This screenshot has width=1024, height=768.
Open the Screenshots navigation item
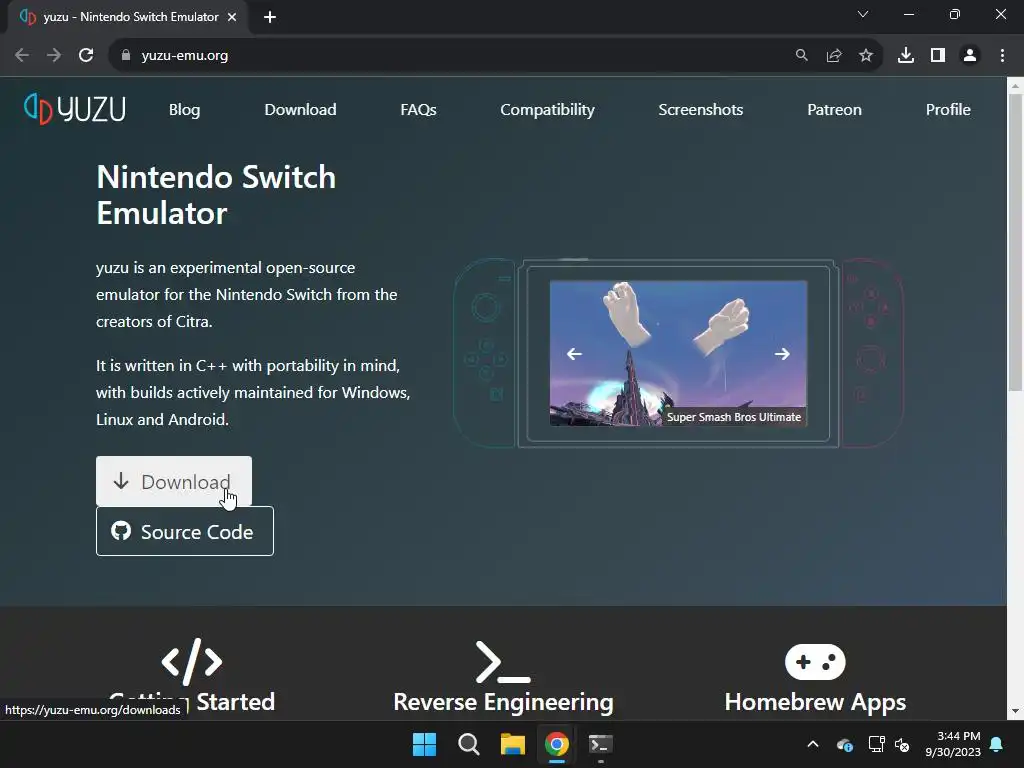tap(701, 110)
